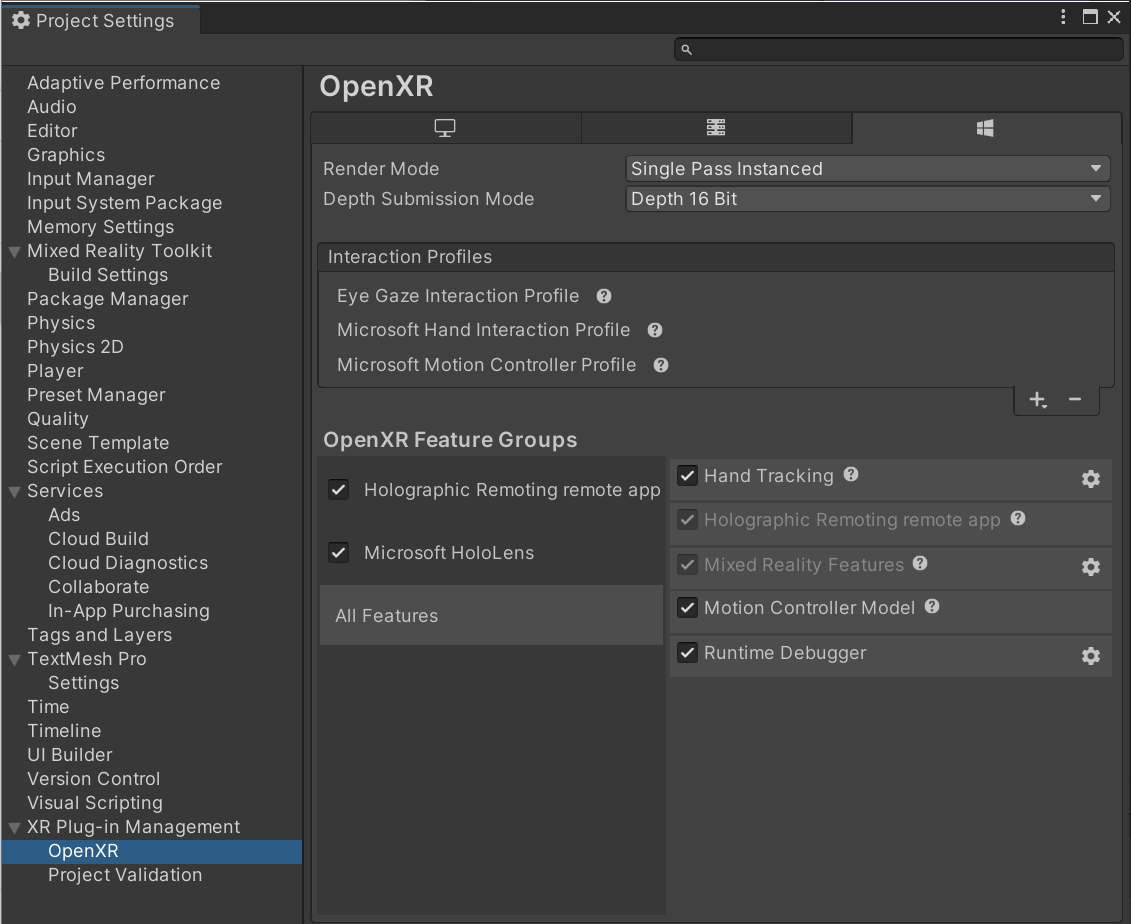Viewport: 1131px width, 924px height.
Task: Uncheck the Hand Tracking feature
Action: (687, 476)
